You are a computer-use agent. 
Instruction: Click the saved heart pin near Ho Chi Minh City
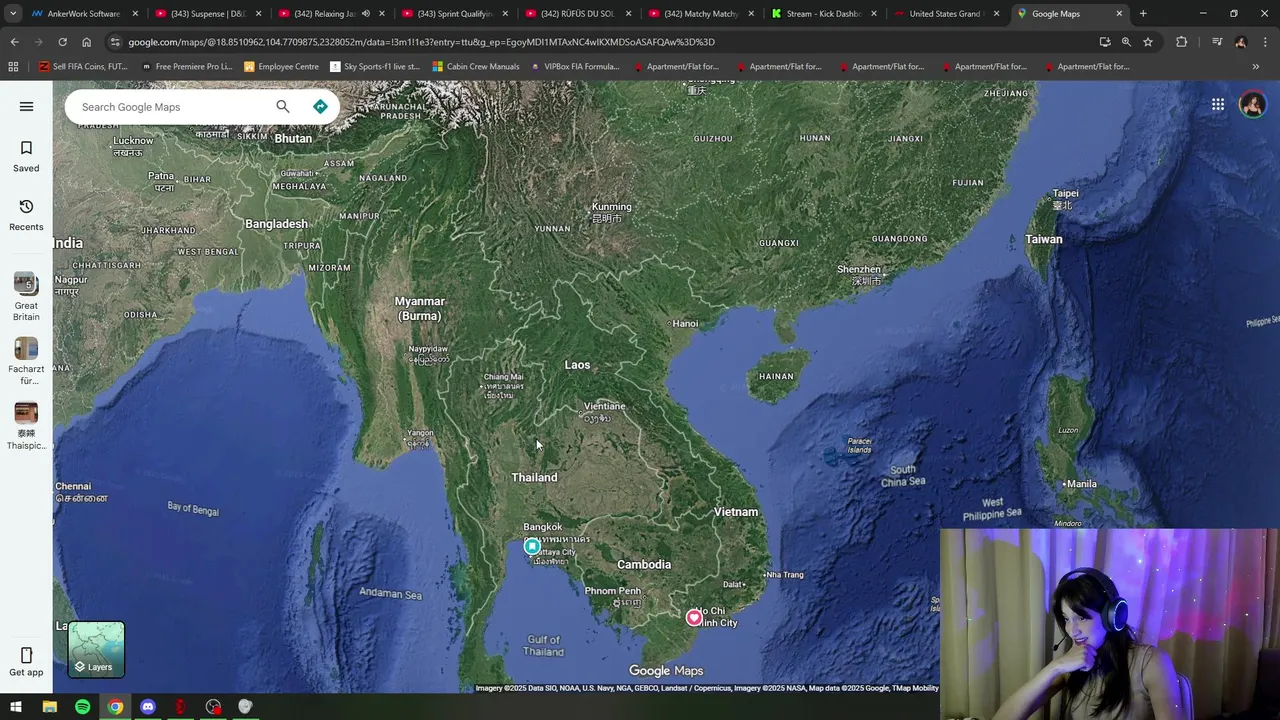(694, 618)
